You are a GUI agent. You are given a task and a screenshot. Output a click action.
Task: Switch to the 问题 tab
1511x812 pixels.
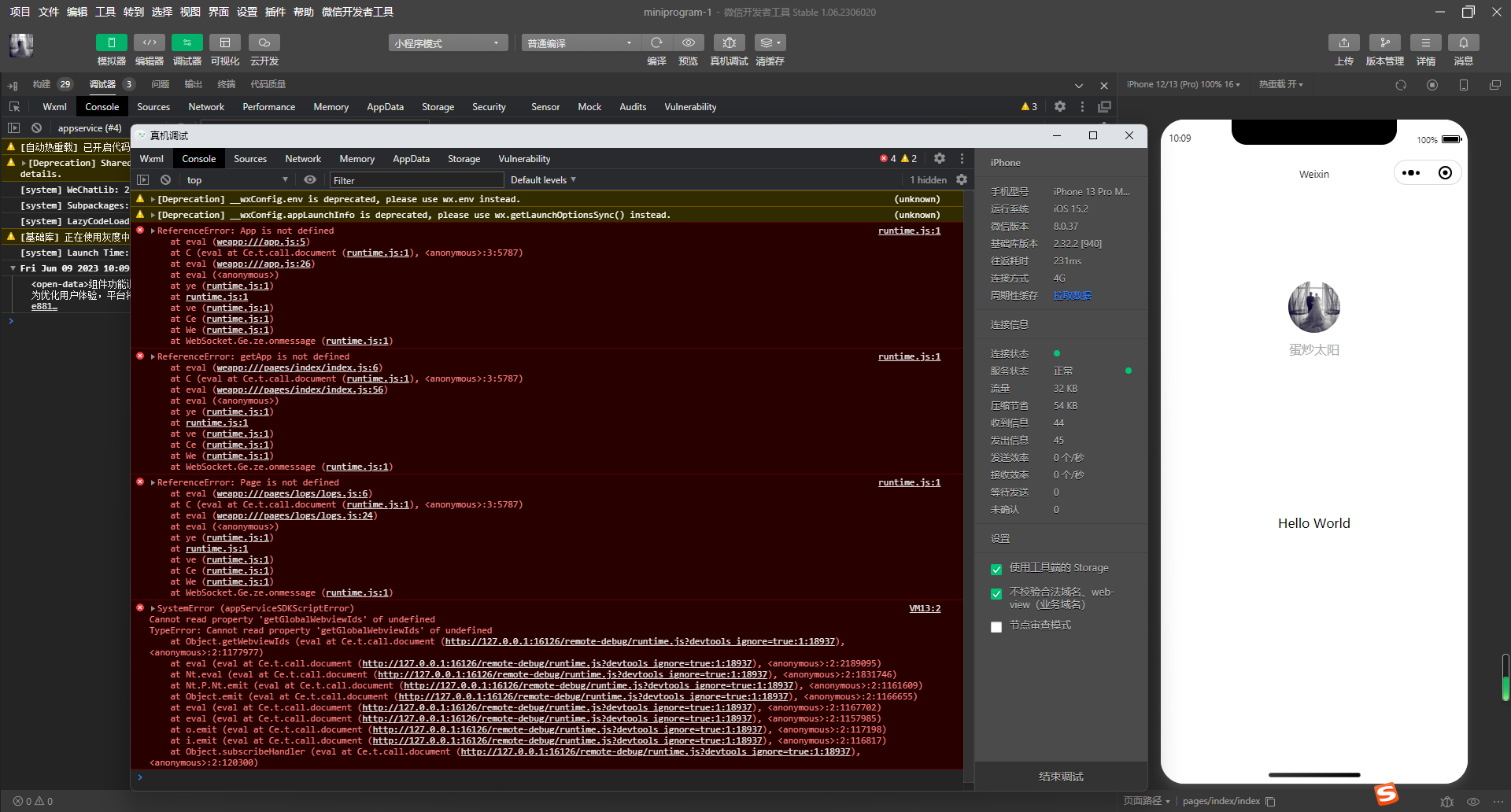[x=161, y=84]
